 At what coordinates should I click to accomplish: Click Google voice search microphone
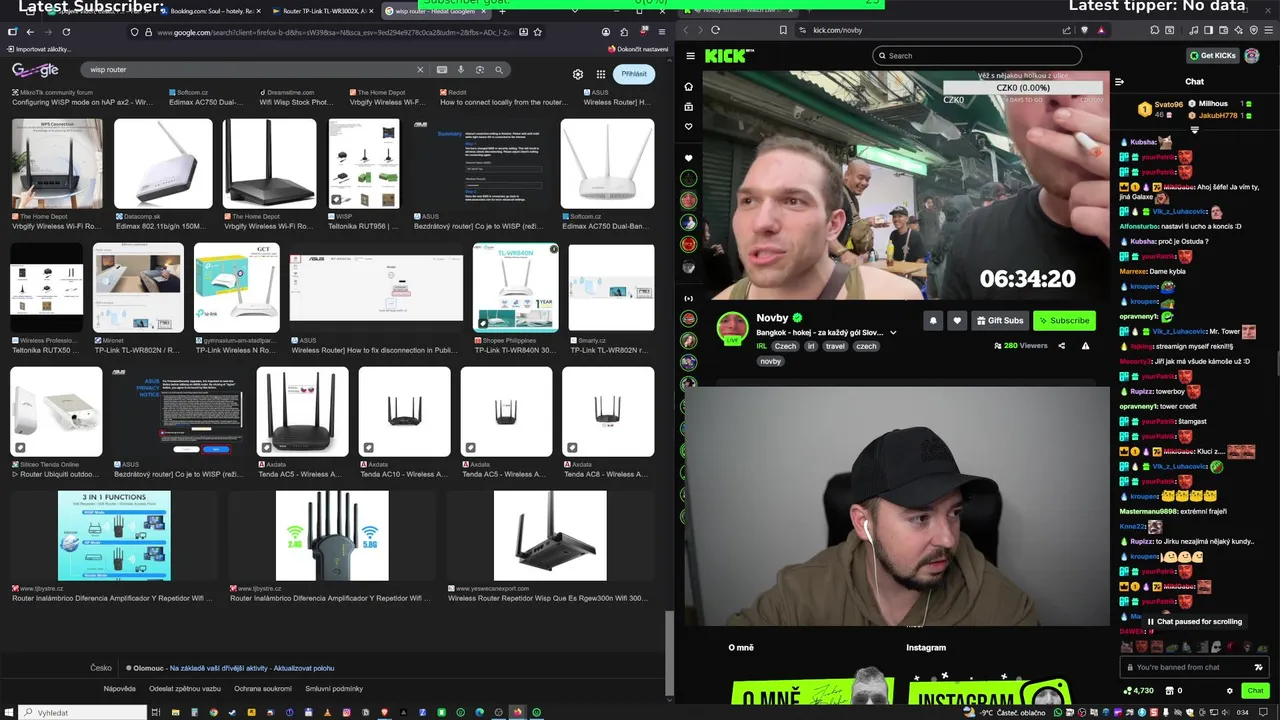461,70
